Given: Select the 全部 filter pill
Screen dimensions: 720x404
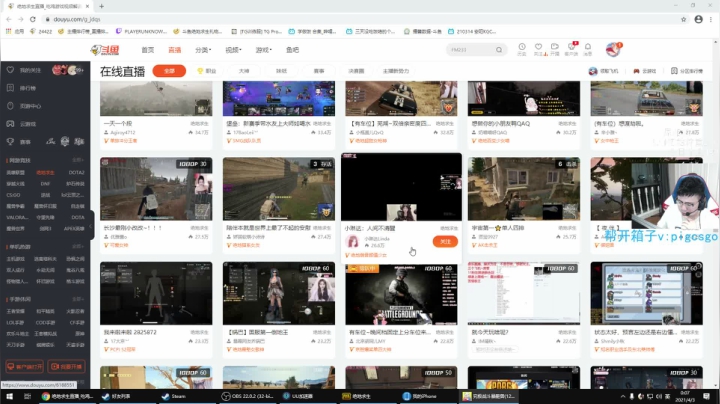Looking at the screenshot, I should click(x=169, y=71).
